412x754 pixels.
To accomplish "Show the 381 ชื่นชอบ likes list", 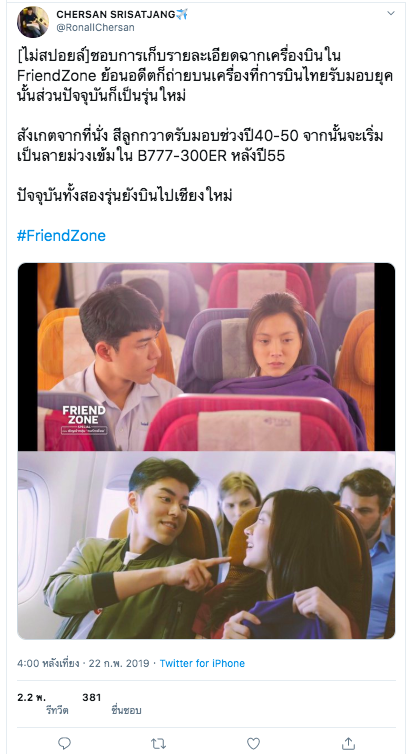I will pos(112,704).
